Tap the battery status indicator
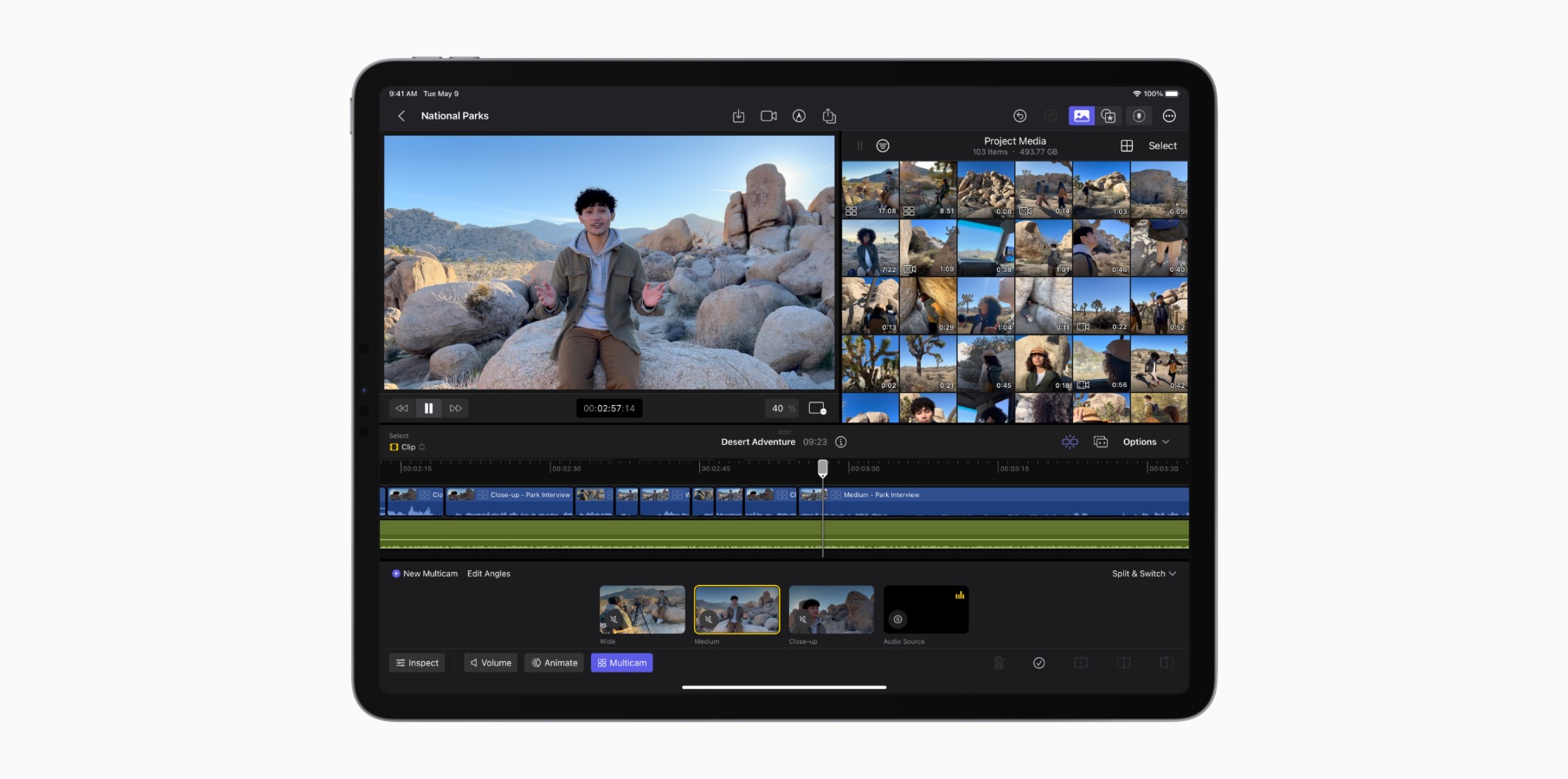Screen dimensions: 1568x779 tap(1172, 93)
